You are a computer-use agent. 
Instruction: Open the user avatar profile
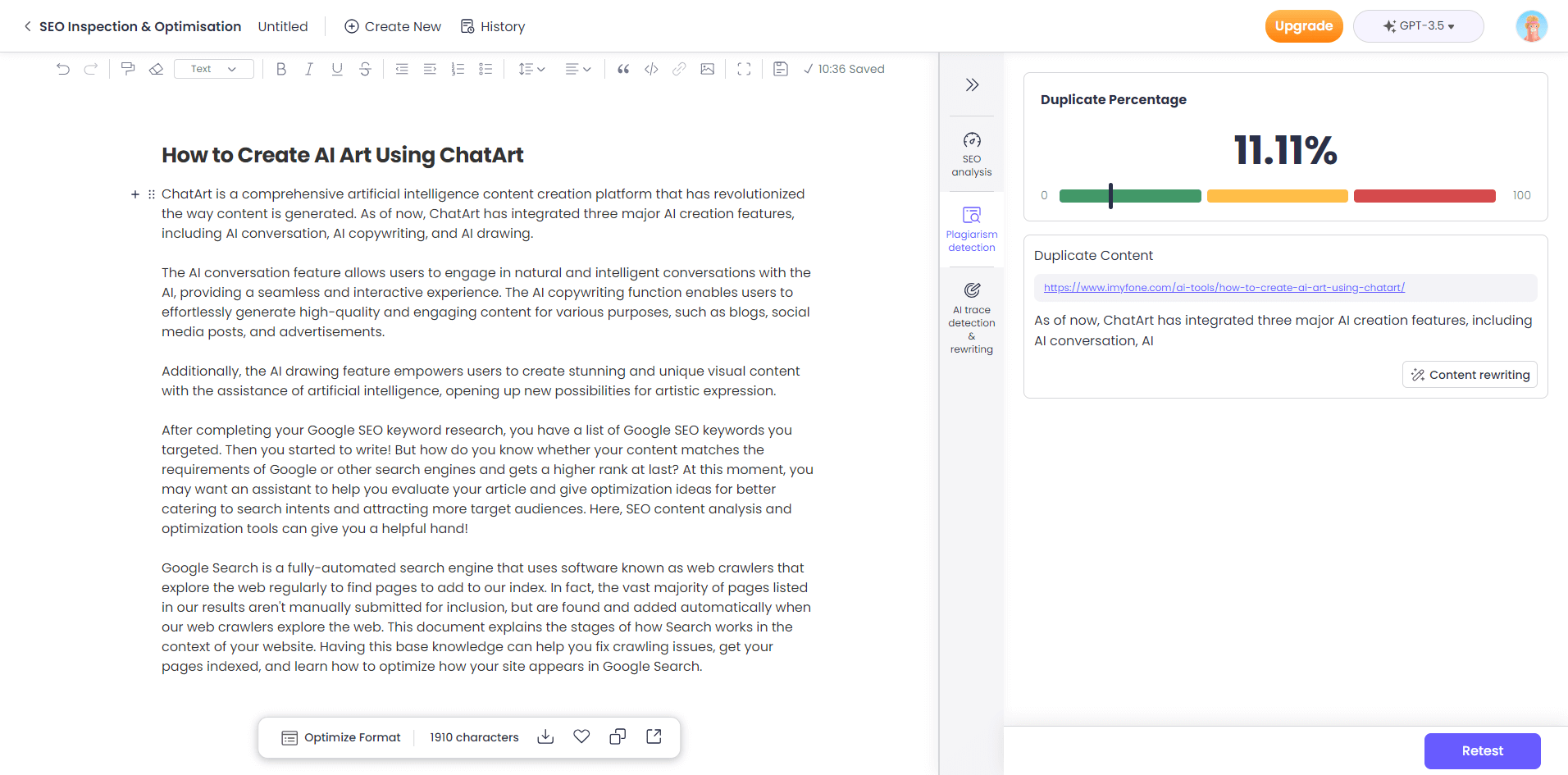point(1531,26)
